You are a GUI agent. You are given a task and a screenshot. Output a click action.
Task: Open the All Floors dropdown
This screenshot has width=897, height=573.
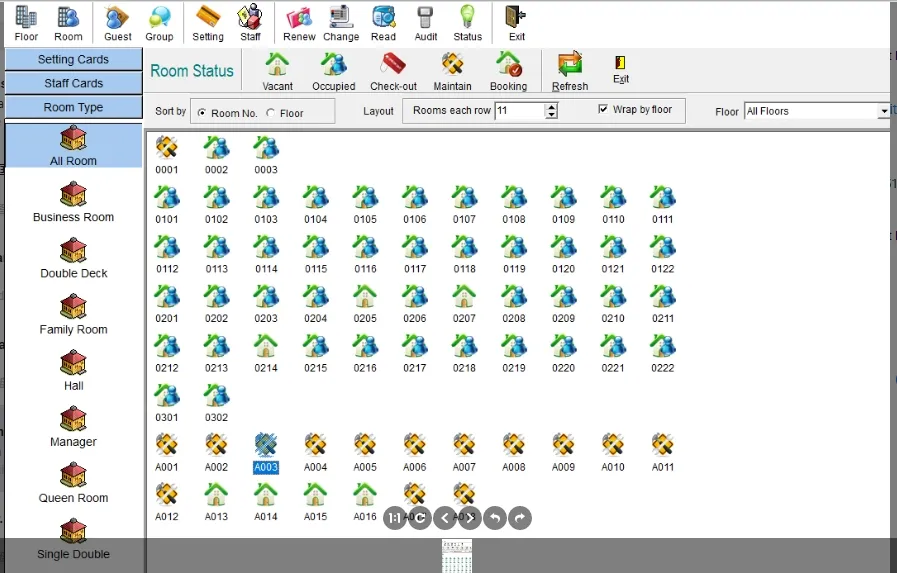pyautogui.click(x=883, y=111)
